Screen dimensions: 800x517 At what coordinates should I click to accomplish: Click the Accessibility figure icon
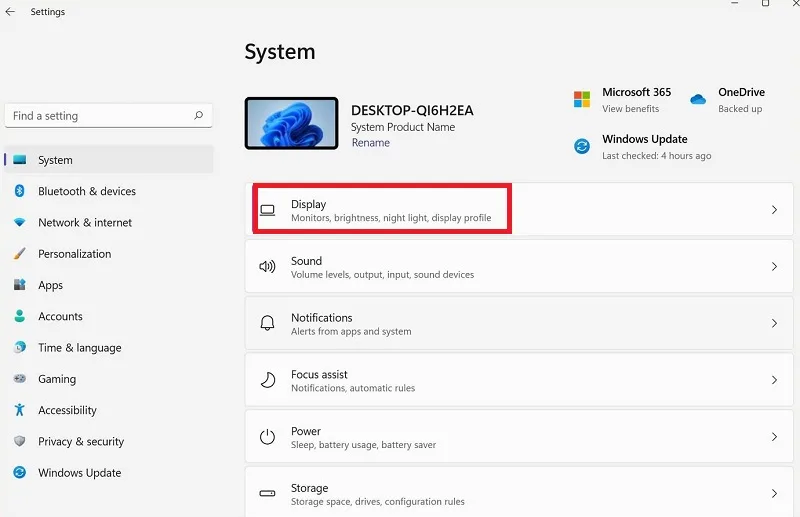[x=19, y=410]
